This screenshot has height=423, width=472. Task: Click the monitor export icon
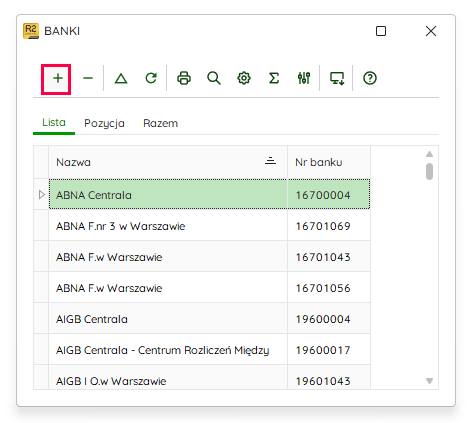pyautogui.click(x=337, y=78)
